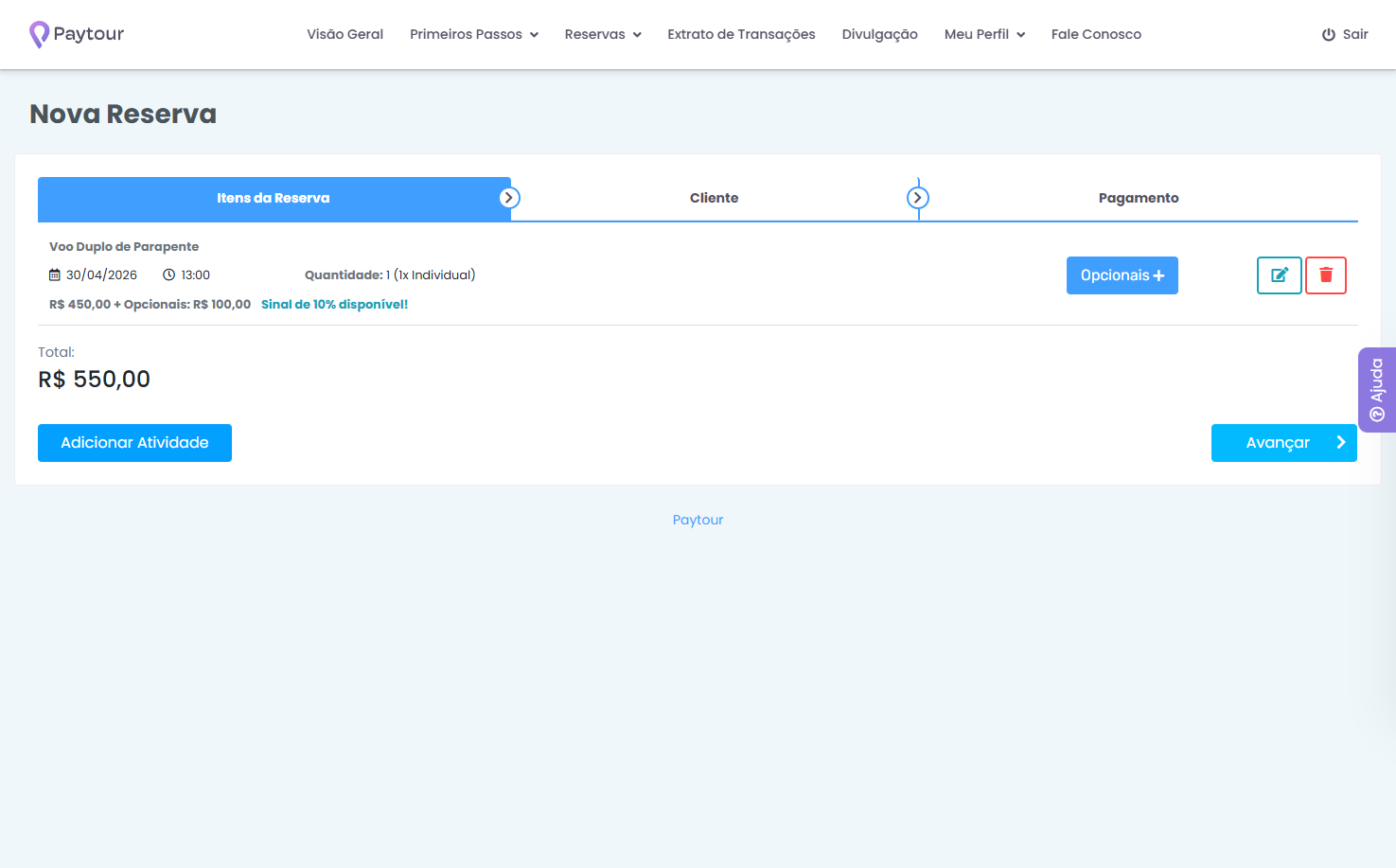This screenshot has width=1396, height=868.
Task: Expand the Primeiros Passos dropdown
Action: (474, 34)
